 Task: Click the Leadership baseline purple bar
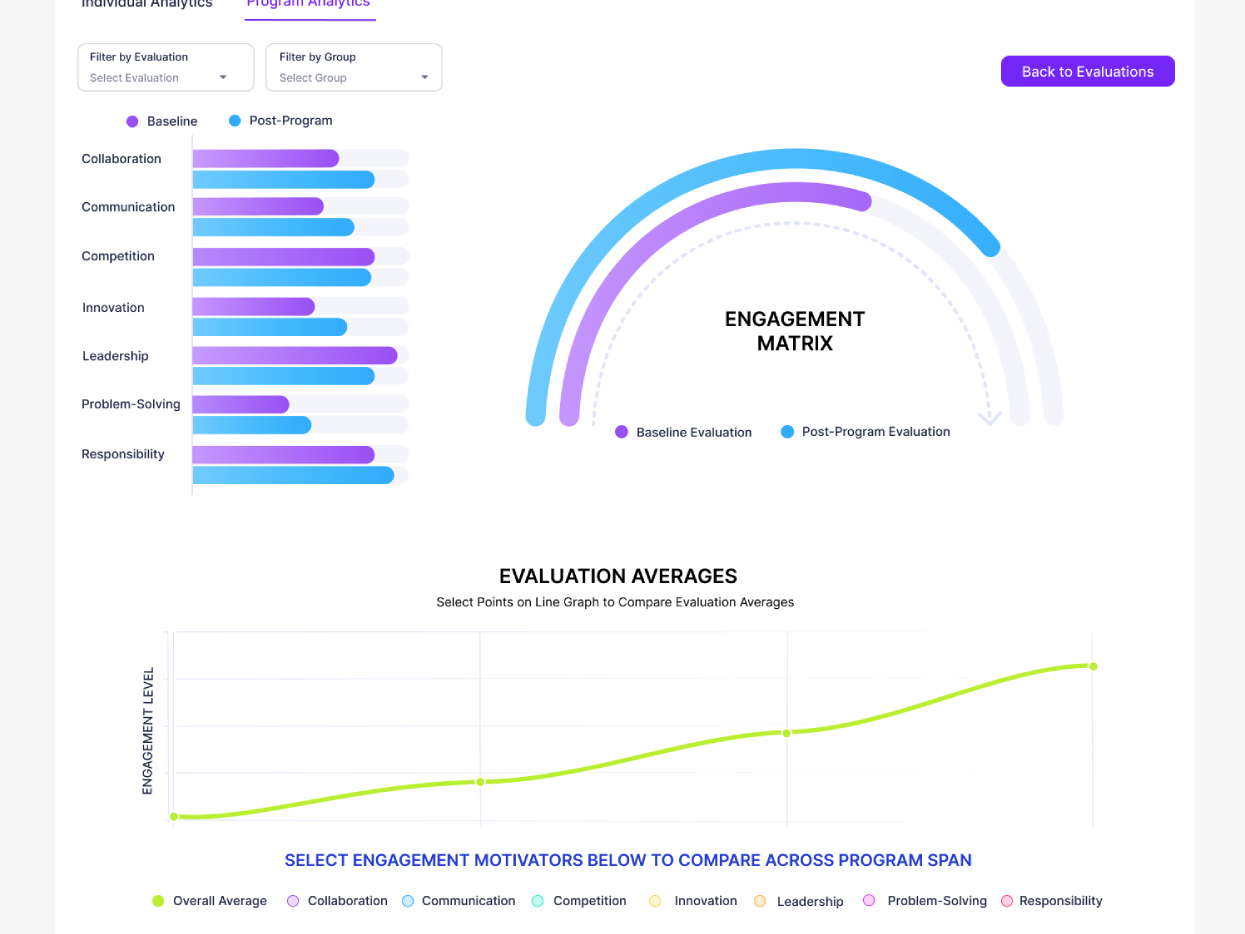294,355
